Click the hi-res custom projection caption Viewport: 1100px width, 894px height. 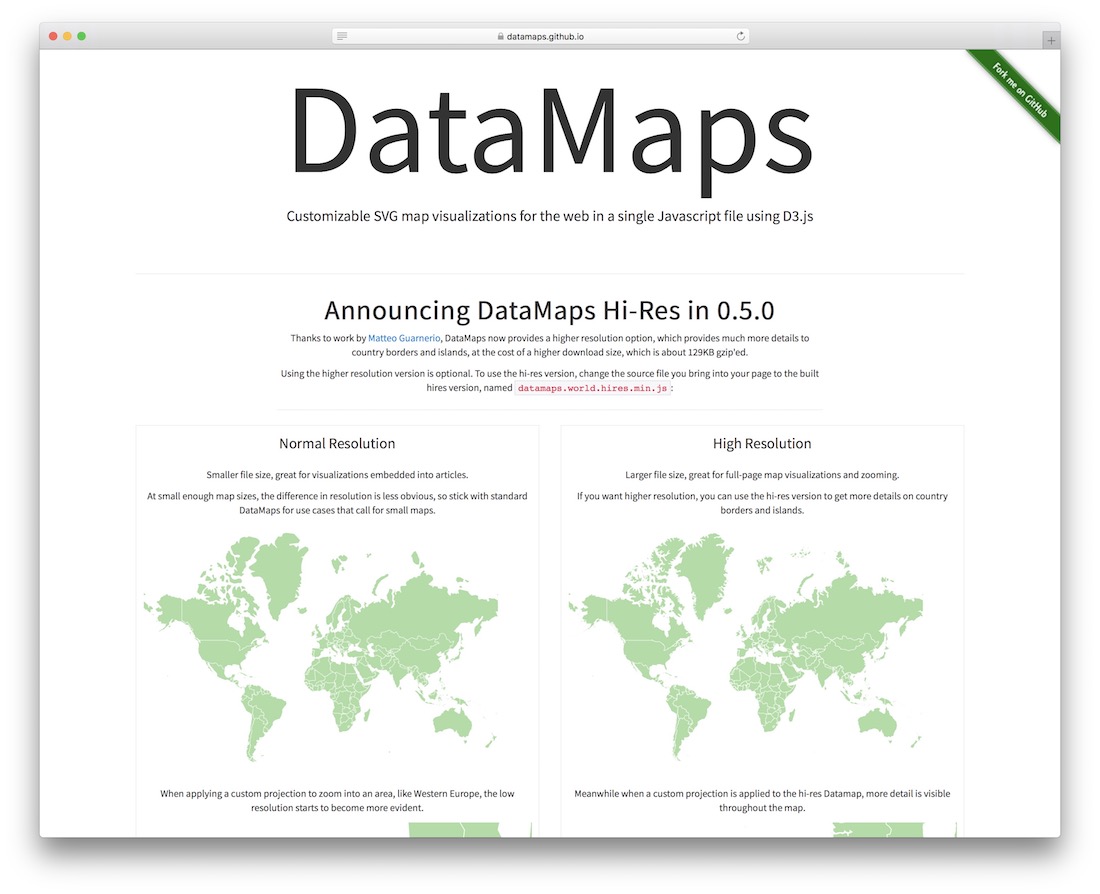(x=762, y=801)
